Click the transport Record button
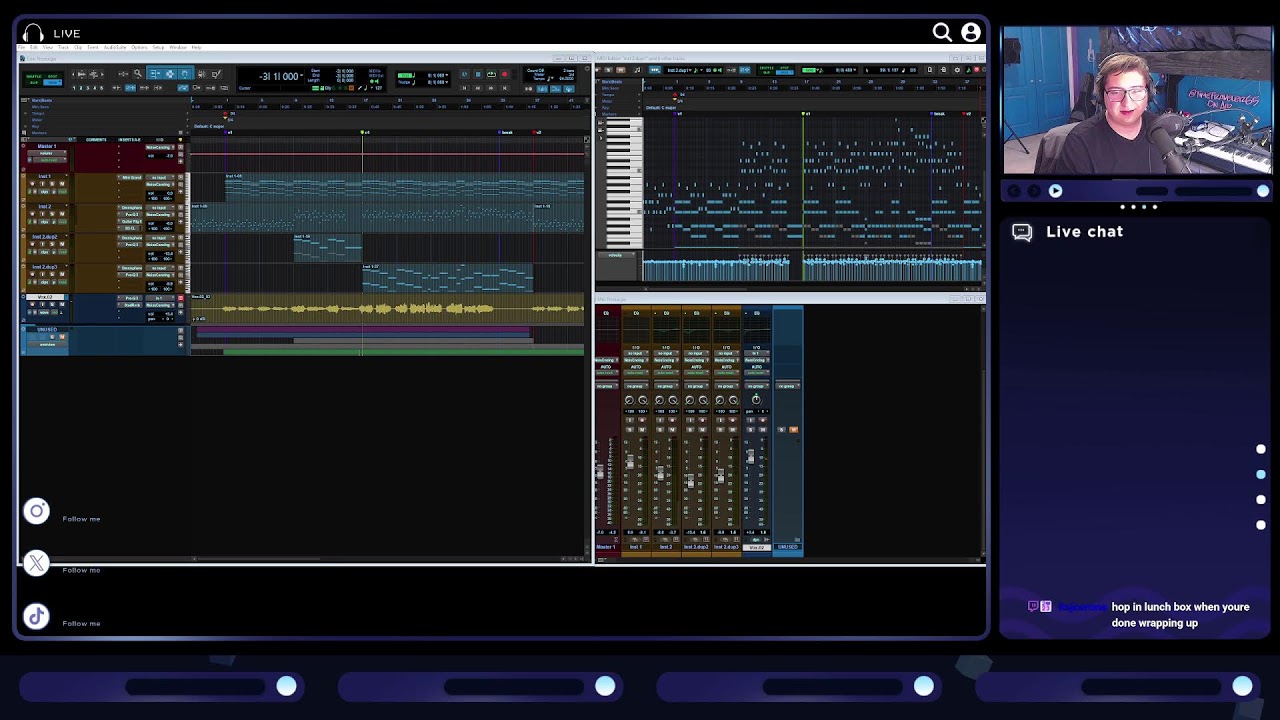 pyautogui.click(x=505, y=74)
